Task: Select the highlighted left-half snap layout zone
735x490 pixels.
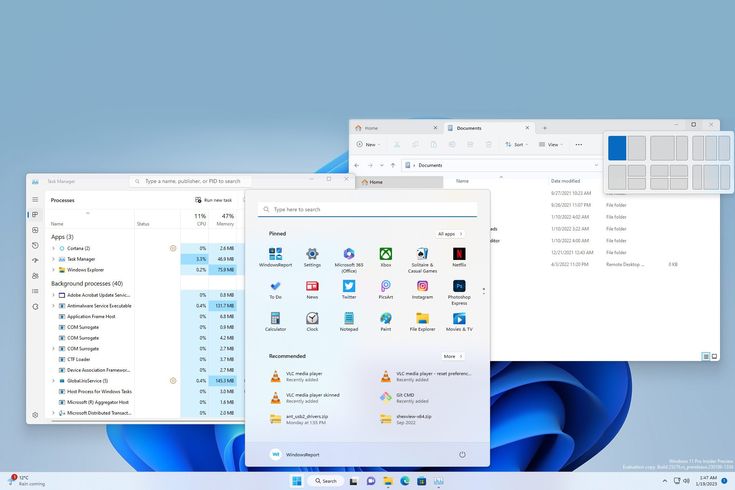Action: click(x=617, y=148)
